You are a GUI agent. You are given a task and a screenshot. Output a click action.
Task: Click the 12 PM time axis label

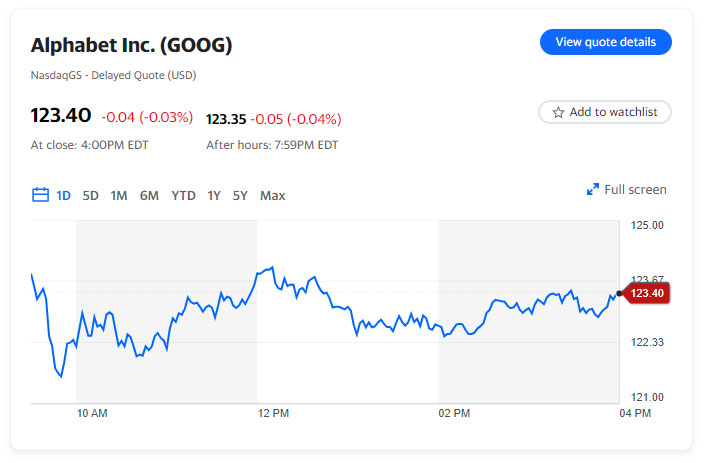point(273,413)
